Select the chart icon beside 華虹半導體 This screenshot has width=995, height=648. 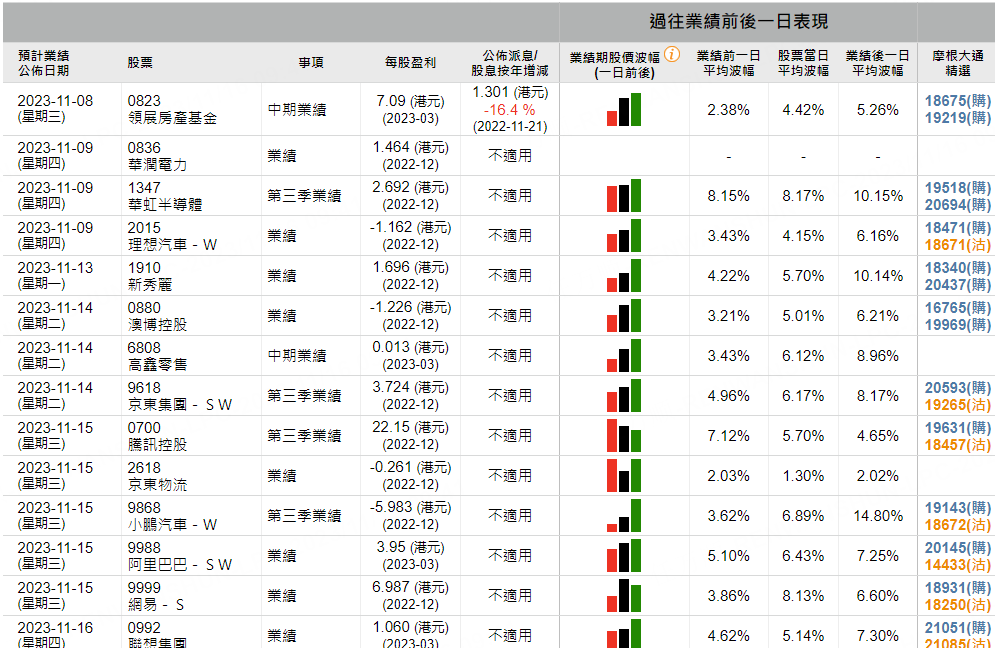625,195
